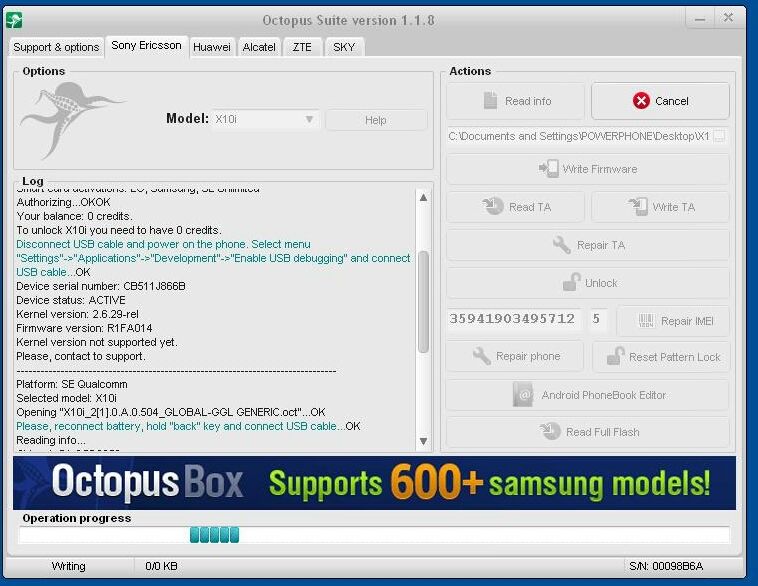The width and height of the screenshot is (758, 586).
Task: Close the Octopus Suite window
Action: (728, 18)
